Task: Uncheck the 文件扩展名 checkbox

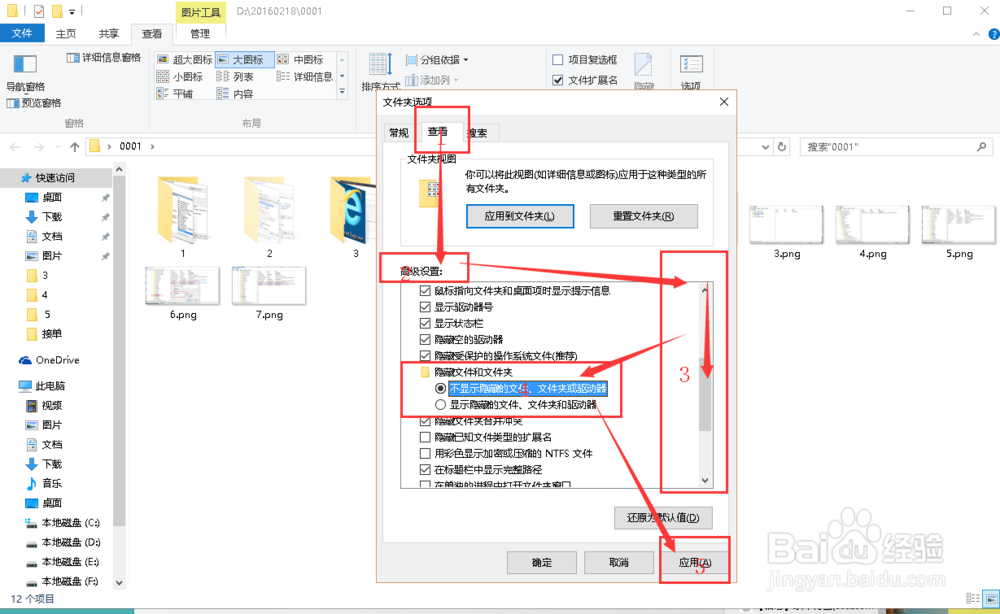Action: point(557,81)
